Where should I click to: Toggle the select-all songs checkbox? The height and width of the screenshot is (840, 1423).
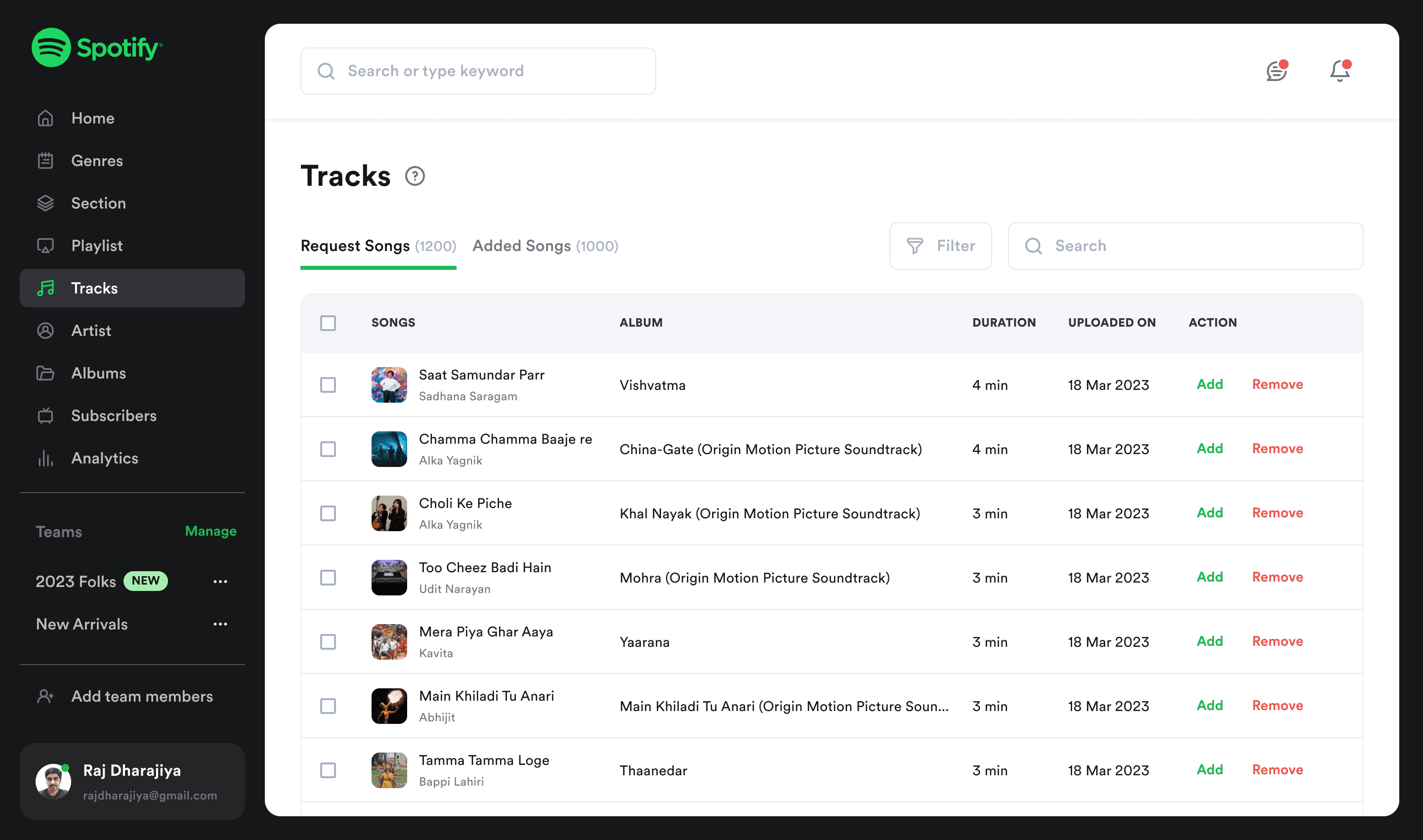tap(328, 323)
